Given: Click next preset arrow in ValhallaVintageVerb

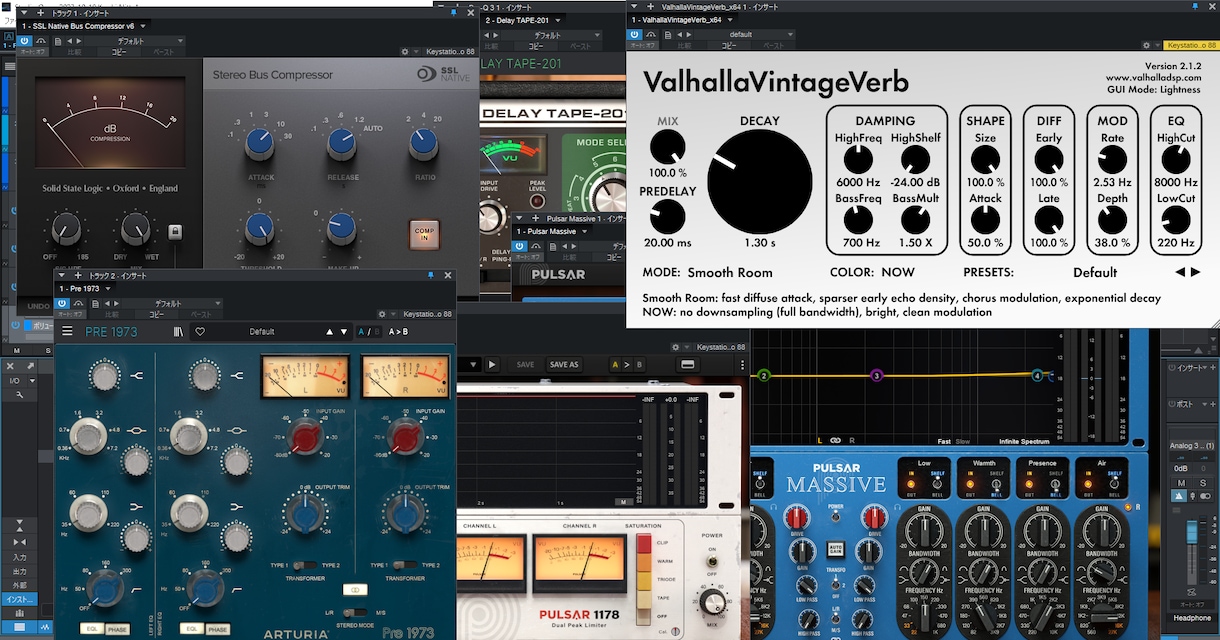Looking at the screenshot, I should pos(1195,272).
